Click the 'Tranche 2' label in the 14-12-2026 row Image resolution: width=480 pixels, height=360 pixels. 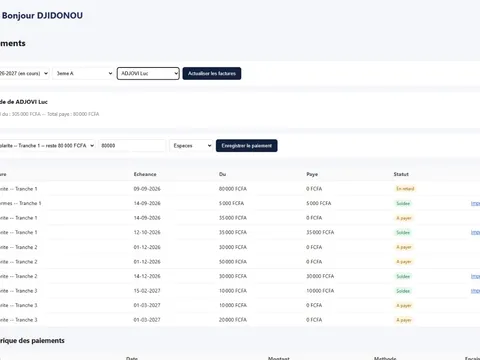[x=26, y=276]
